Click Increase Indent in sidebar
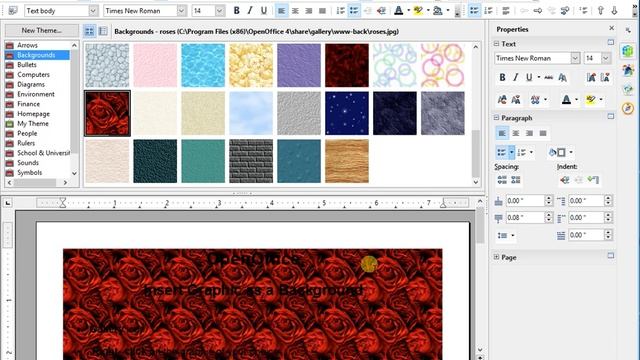 tap(565, 180)
